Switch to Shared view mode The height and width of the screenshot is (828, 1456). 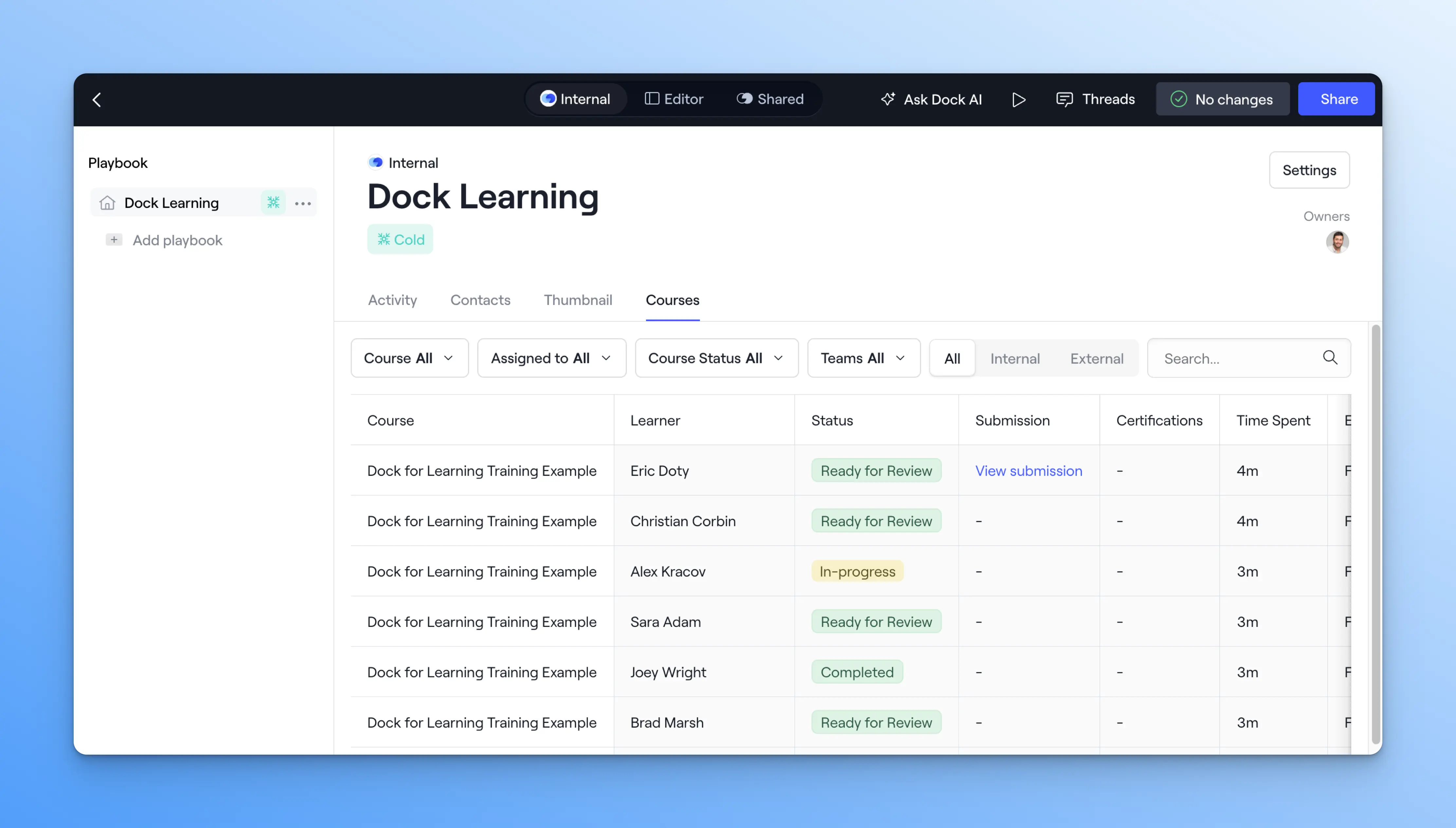pyautogui.click(x=770, y=100)
